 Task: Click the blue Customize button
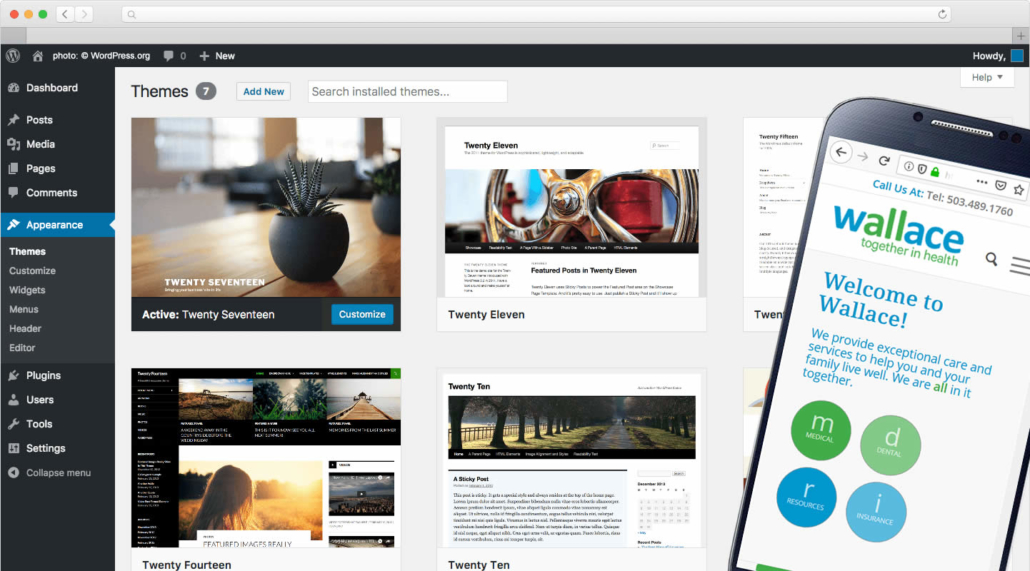(x=362, y=314)
